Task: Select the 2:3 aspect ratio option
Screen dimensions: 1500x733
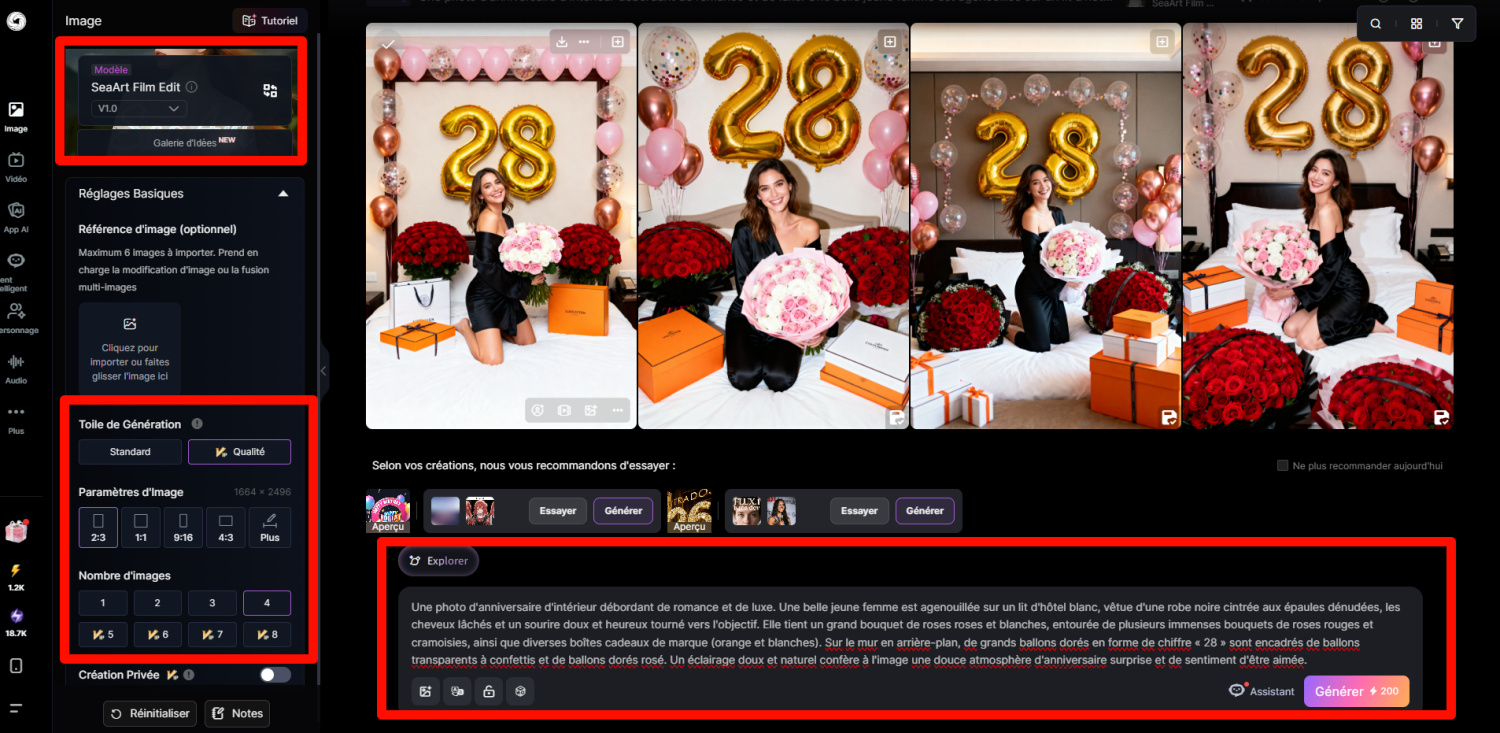Action: pyautogui.click(x=99, y=527)
